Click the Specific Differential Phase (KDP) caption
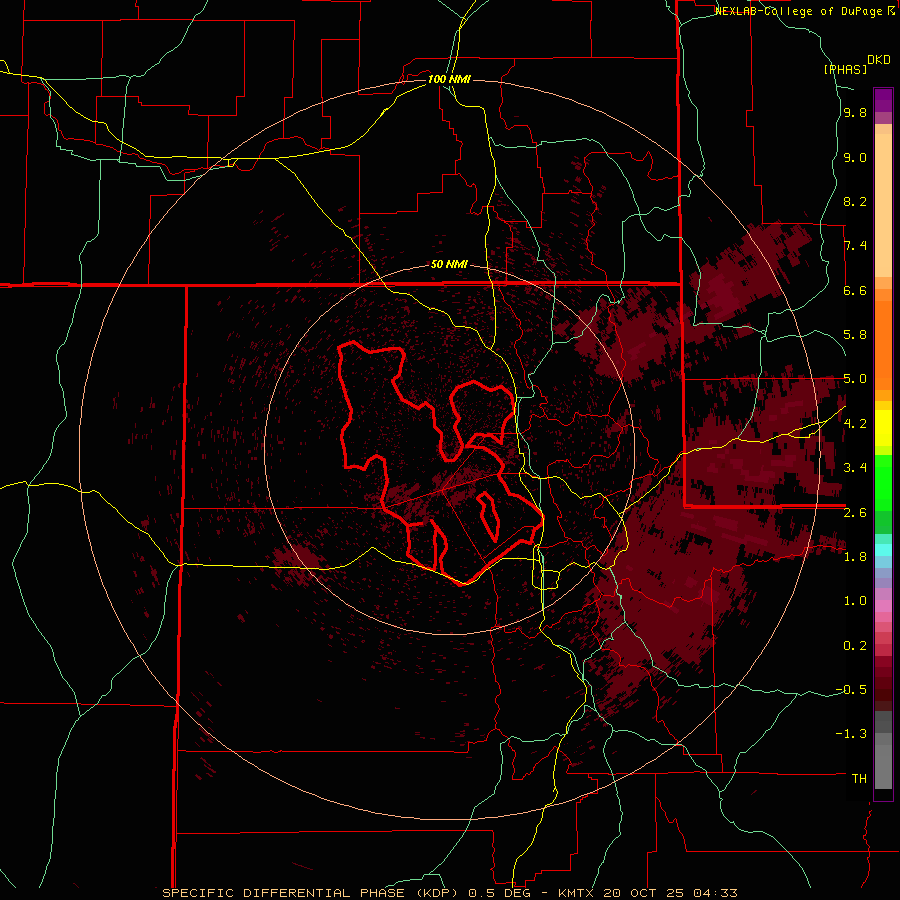The height and width of the screenshot is (900, 900). pyautogui.click(x=312, y=893)
